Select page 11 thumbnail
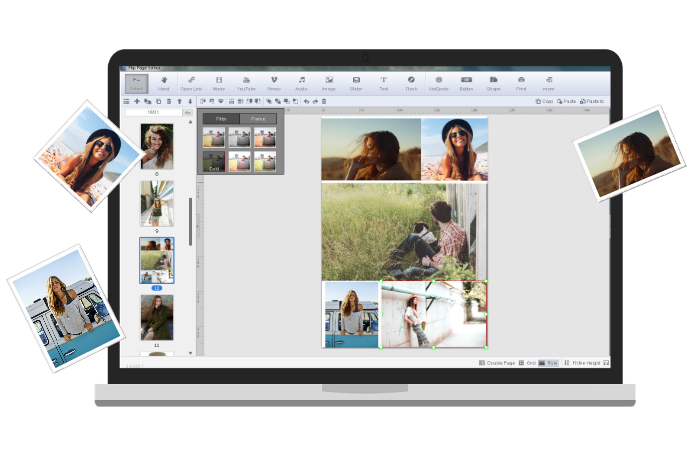Image resolution: width=700 pixels, height=451 pixels. tap(156, 317)
